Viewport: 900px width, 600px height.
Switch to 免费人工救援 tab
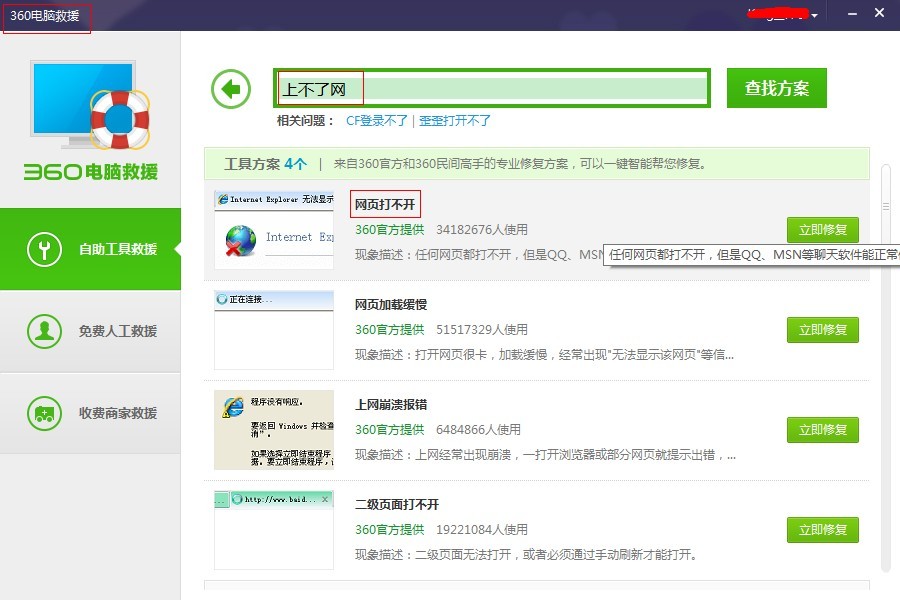(90, 331)
